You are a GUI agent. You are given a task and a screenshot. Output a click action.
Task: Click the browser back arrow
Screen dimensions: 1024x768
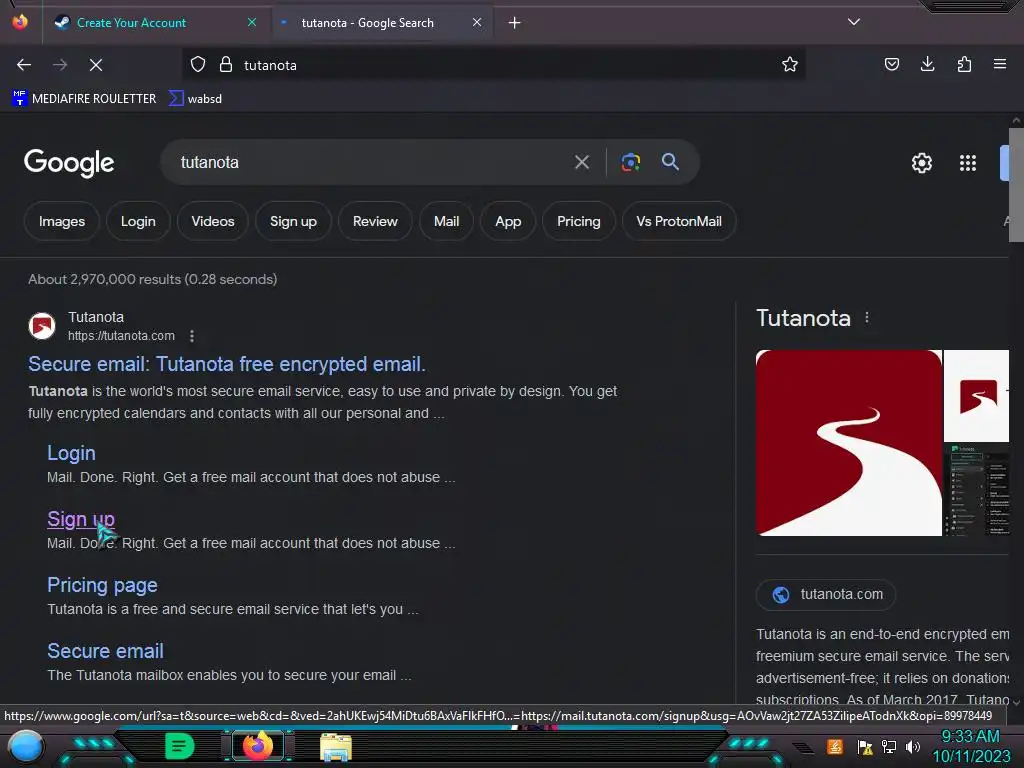point(24,65)
